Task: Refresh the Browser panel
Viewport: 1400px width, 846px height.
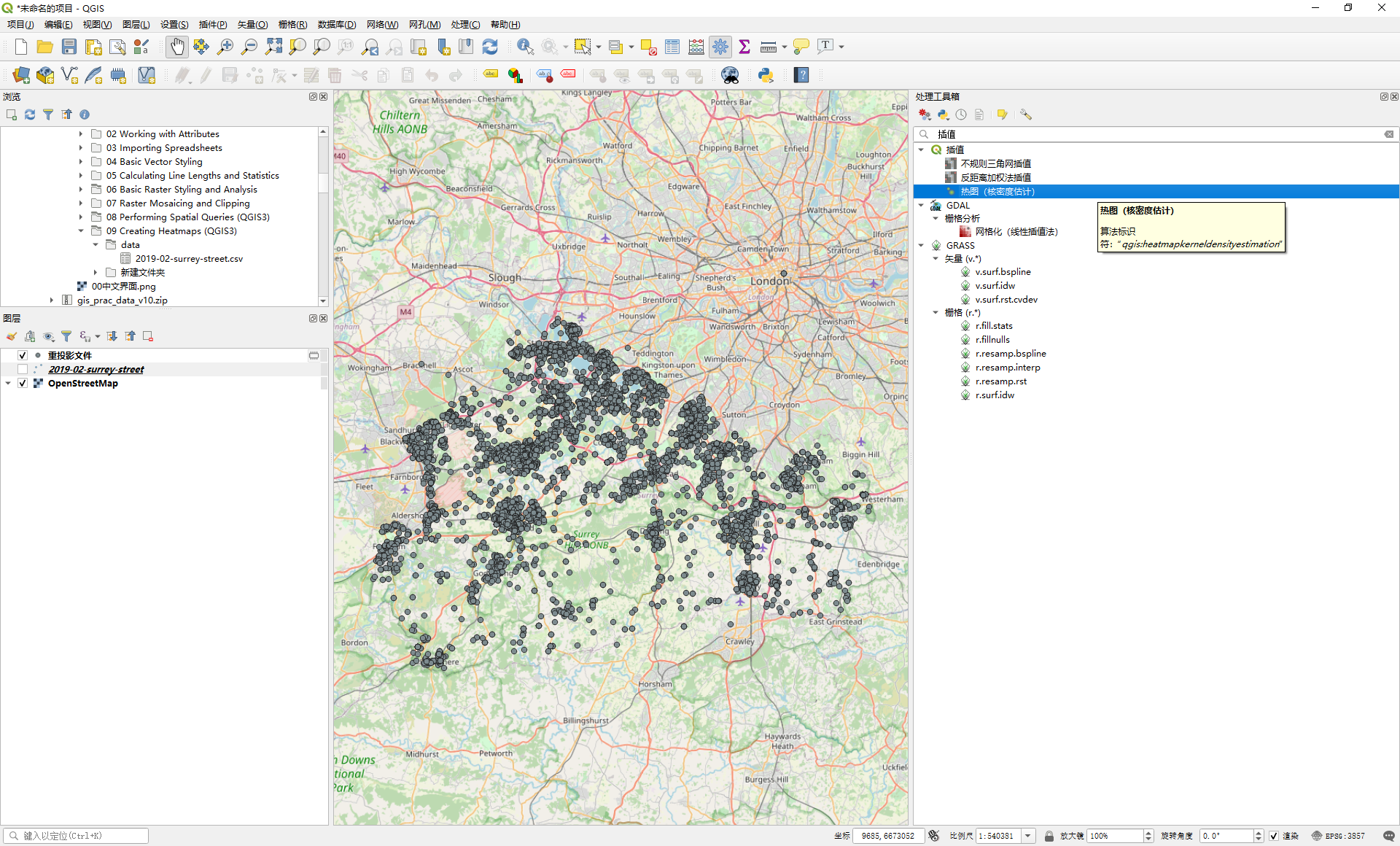Action: [x=30, y=115]
